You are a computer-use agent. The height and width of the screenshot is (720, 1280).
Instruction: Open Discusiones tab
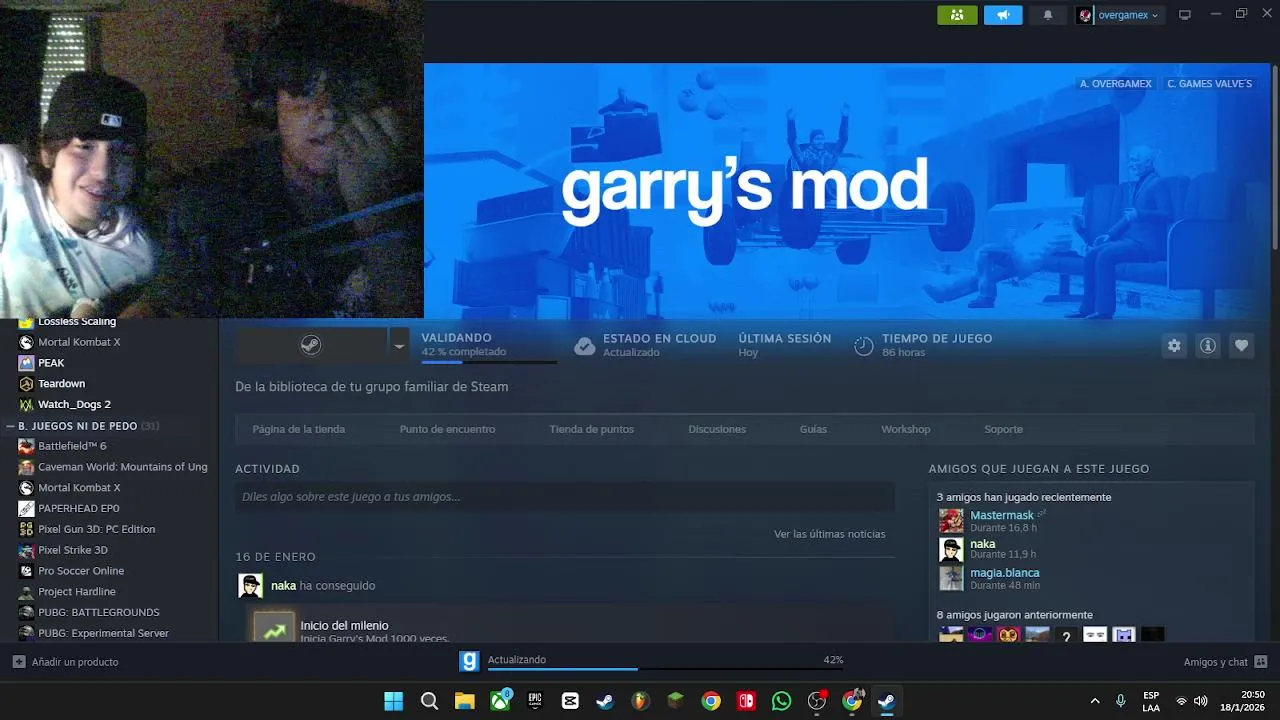717,429
